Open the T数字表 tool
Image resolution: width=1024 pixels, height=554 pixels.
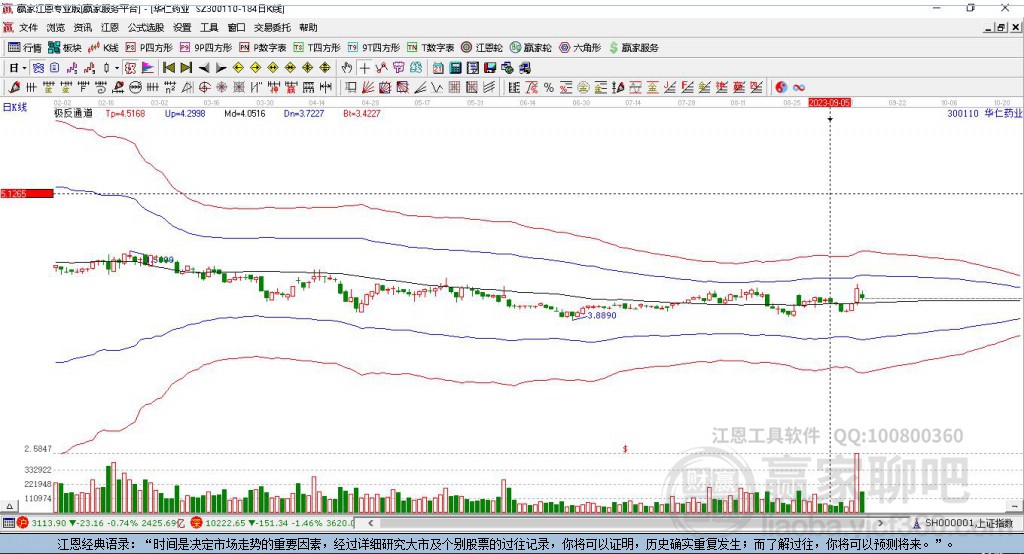430,48
